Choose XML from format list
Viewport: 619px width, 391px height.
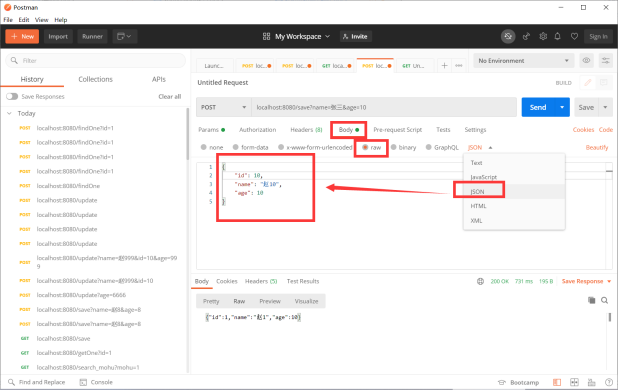[514, 221]
